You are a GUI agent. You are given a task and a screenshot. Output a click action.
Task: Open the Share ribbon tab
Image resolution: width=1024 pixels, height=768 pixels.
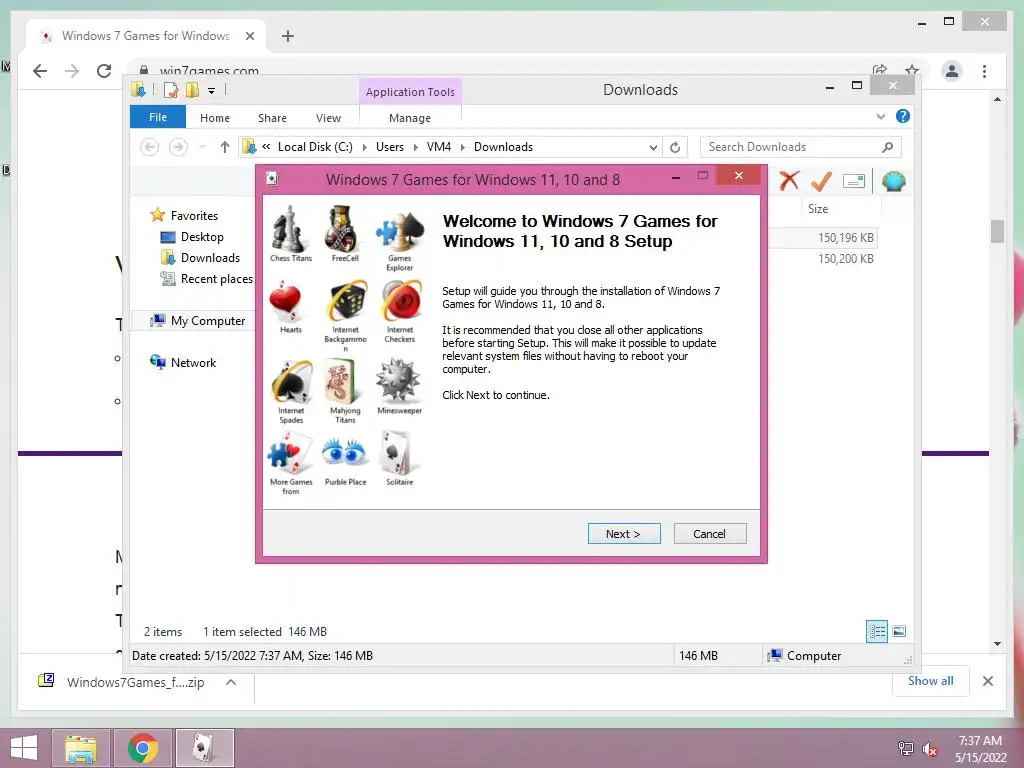tap(272, 118)
